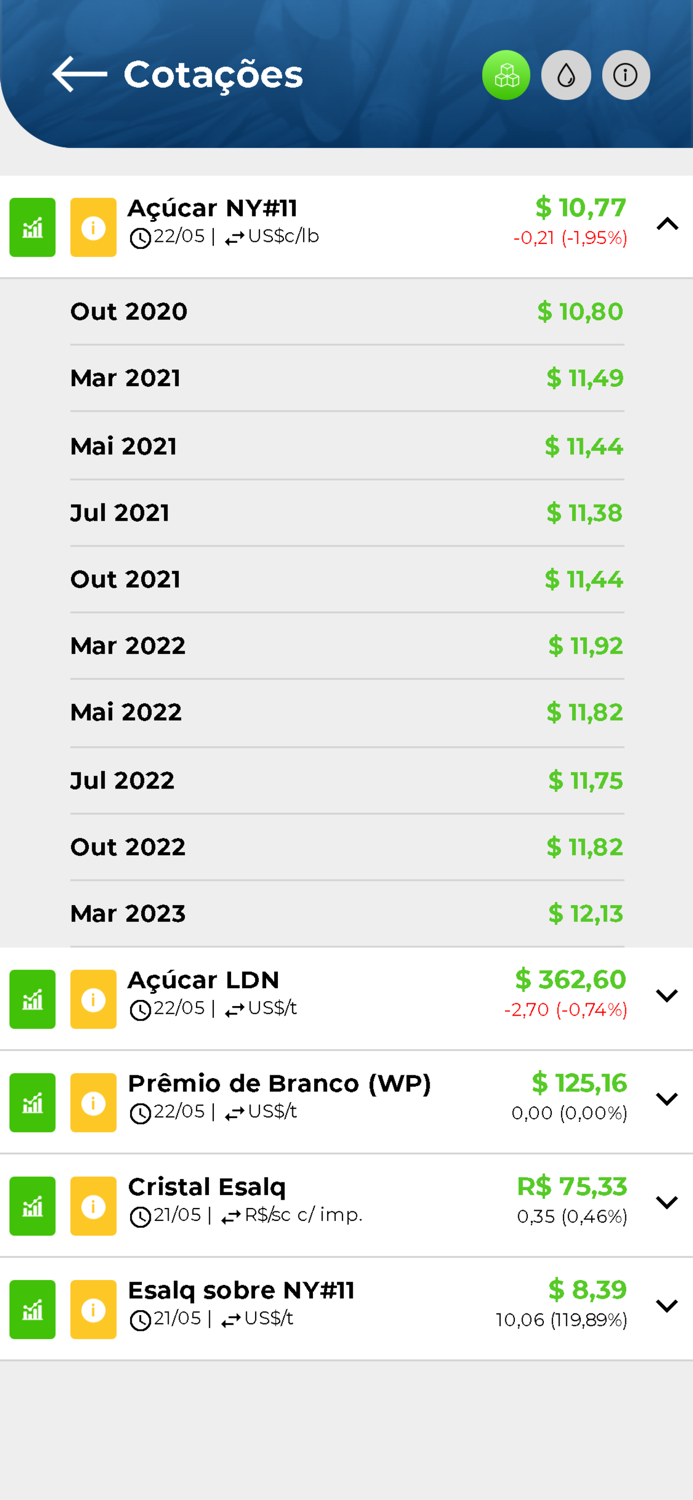
Task: Open the chart icon for Prêmio de Branco (WP)
Action: tap(32, 1102)
